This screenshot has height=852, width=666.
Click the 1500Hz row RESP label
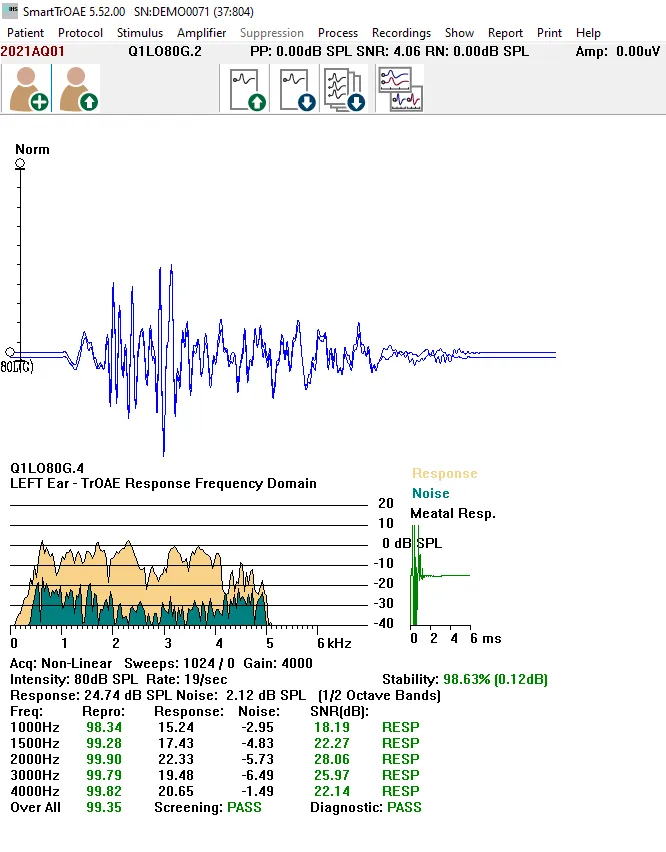(x=401, y=743)
